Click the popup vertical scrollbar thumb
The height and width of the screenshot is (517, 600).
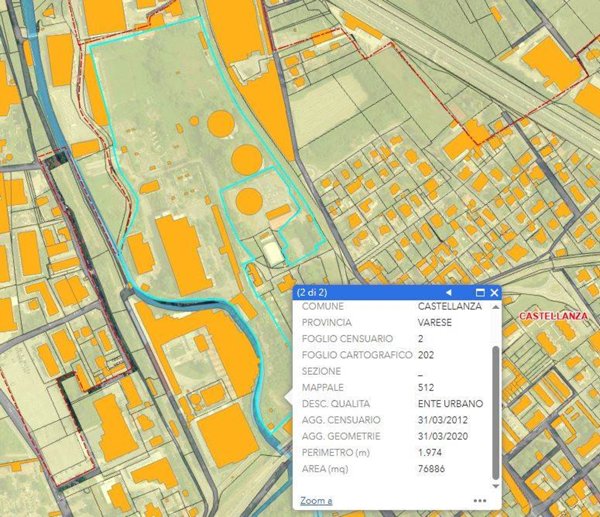[496, 413]
